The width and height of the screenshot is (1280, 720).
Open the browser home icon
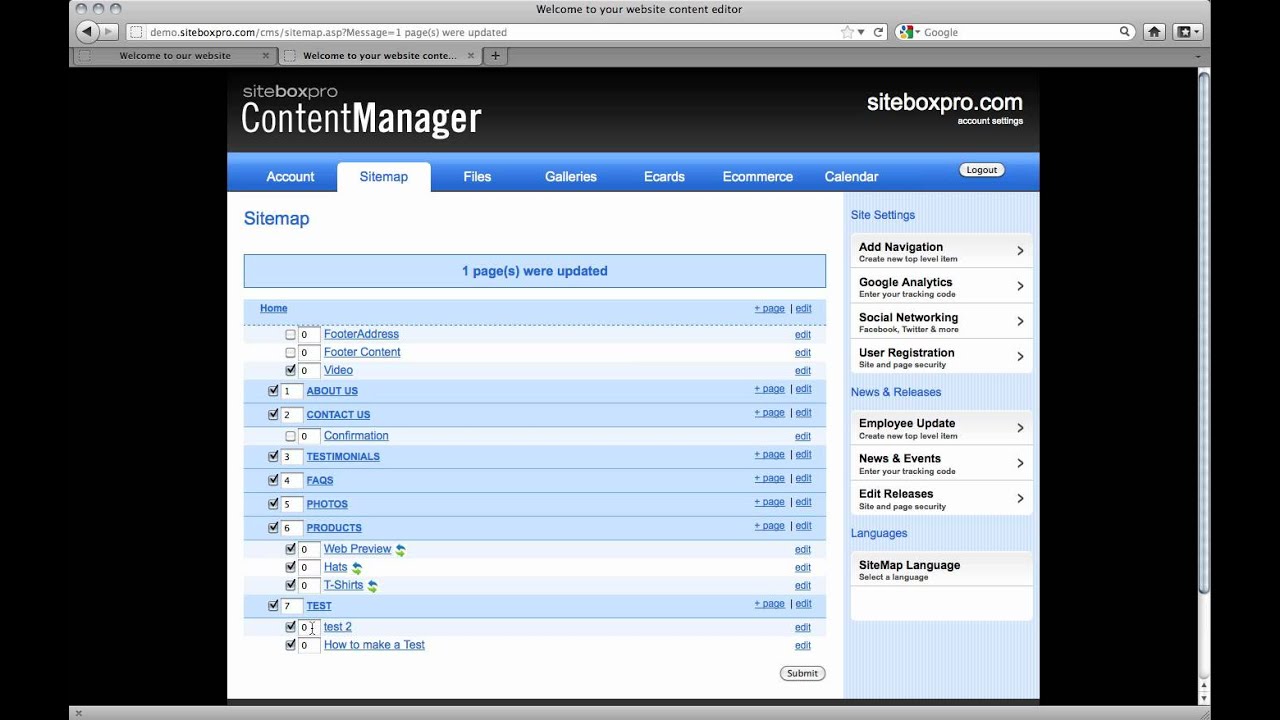(x=1154, y=32)
